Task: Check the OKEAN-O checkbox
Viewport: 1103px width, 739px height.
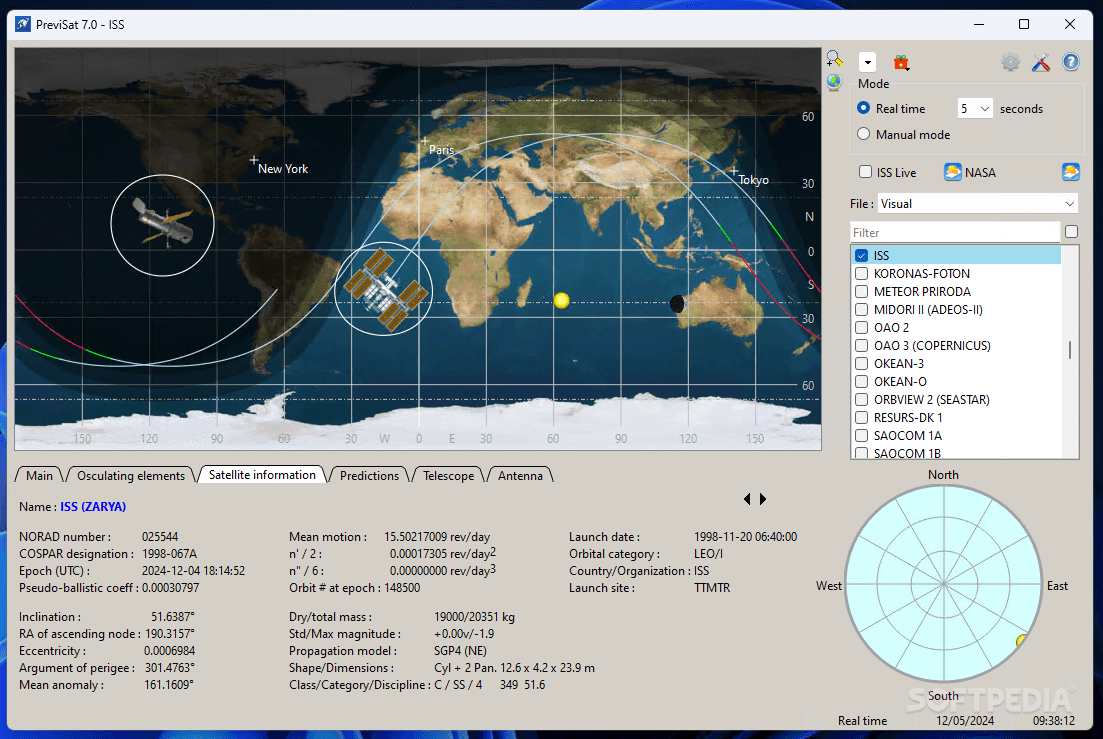Action: [862, 382]
